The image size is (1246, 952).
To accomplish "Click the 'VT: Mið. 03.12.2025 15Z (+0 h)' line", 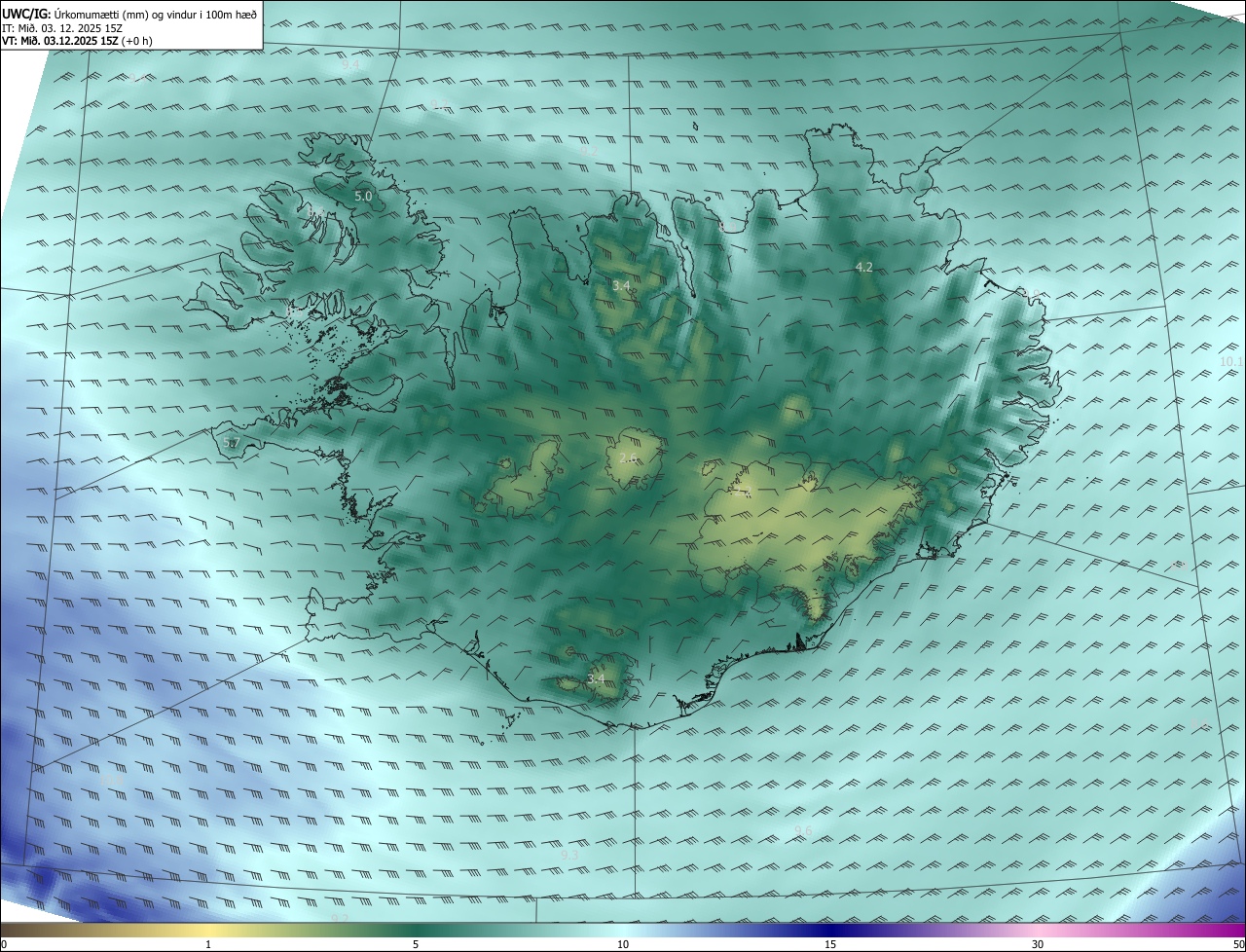I will [78, 41].
